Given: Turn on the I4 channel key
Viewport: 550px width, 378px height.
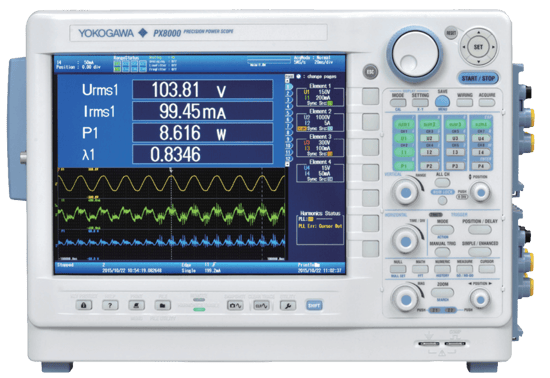Looking at the screenshot, I should [481, 152].
